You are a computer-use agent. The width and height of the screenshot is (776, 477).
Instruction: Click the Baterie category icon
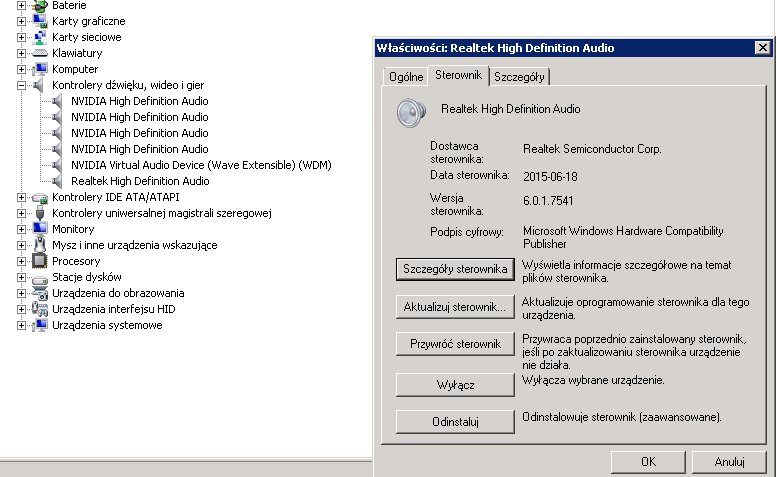[40, 5]
